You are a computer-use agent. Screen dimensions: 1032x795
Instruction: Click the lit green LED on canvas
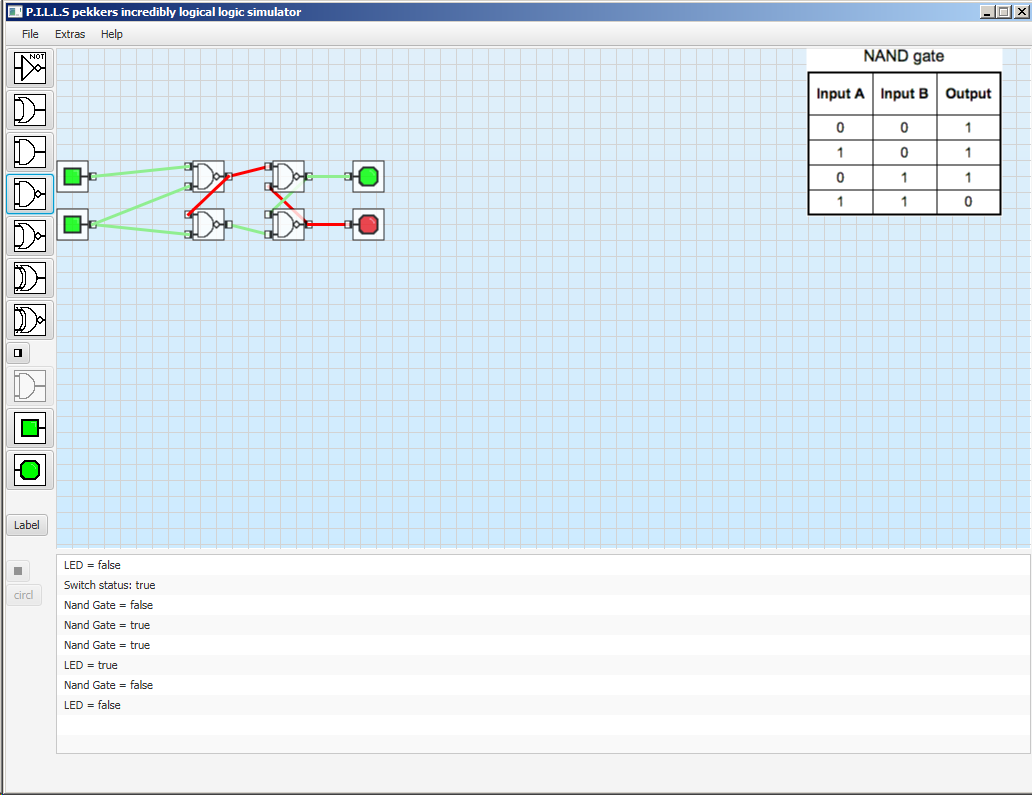369,176
